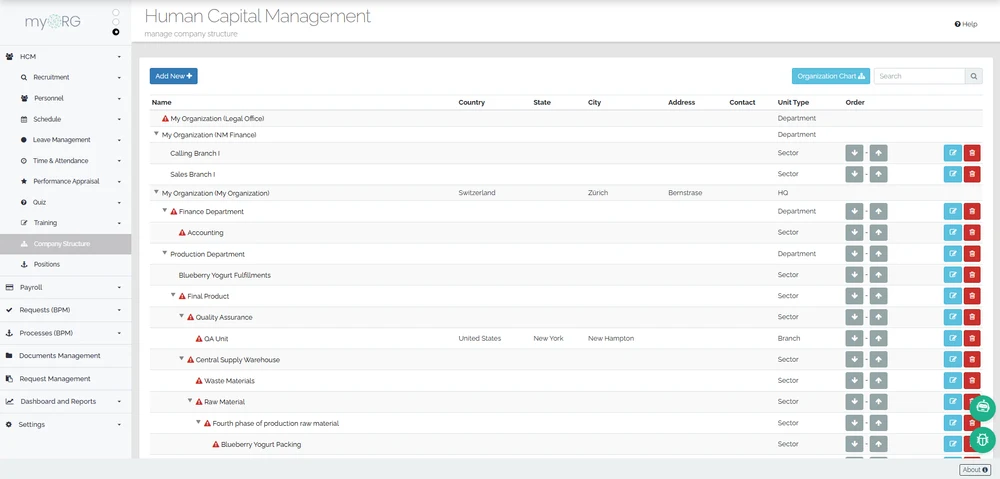Click the Unit Type column header
This screenshot has width=1000, height=479.
click(x=793, y=102)
